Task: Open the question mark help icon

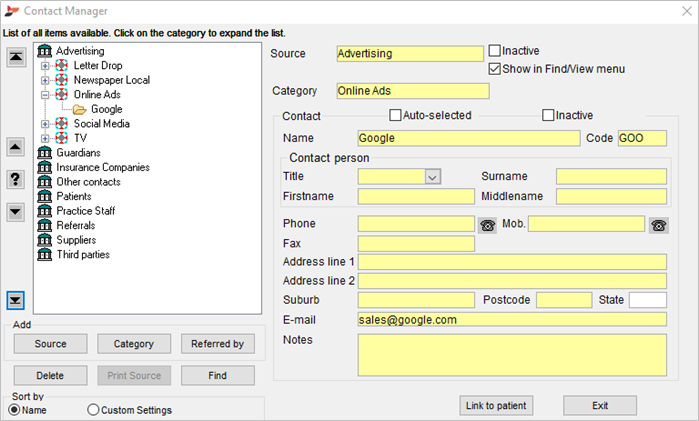Action: point(16,179)
